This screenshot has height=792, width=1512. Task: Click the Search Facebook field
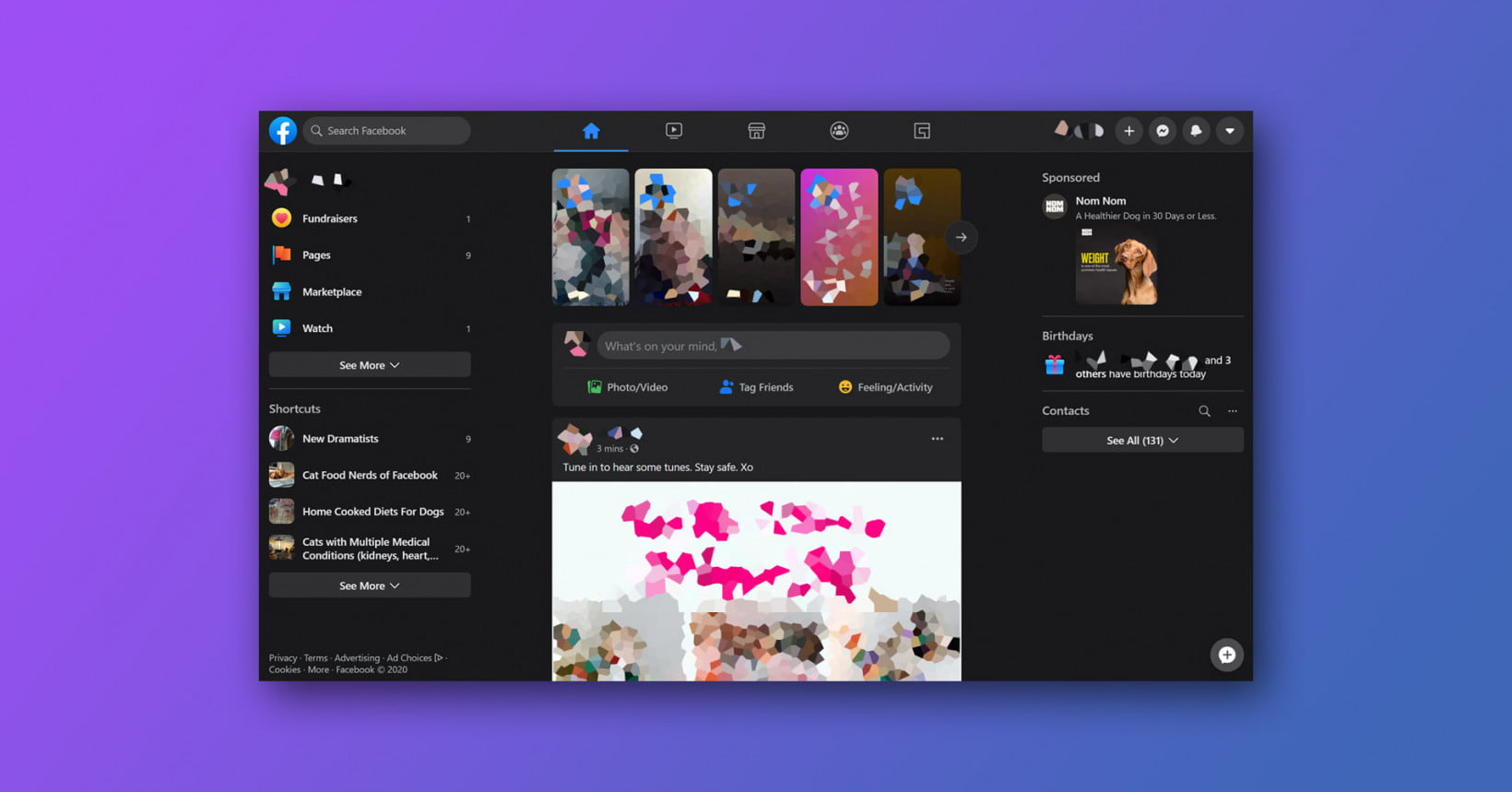tap(387, 131)
